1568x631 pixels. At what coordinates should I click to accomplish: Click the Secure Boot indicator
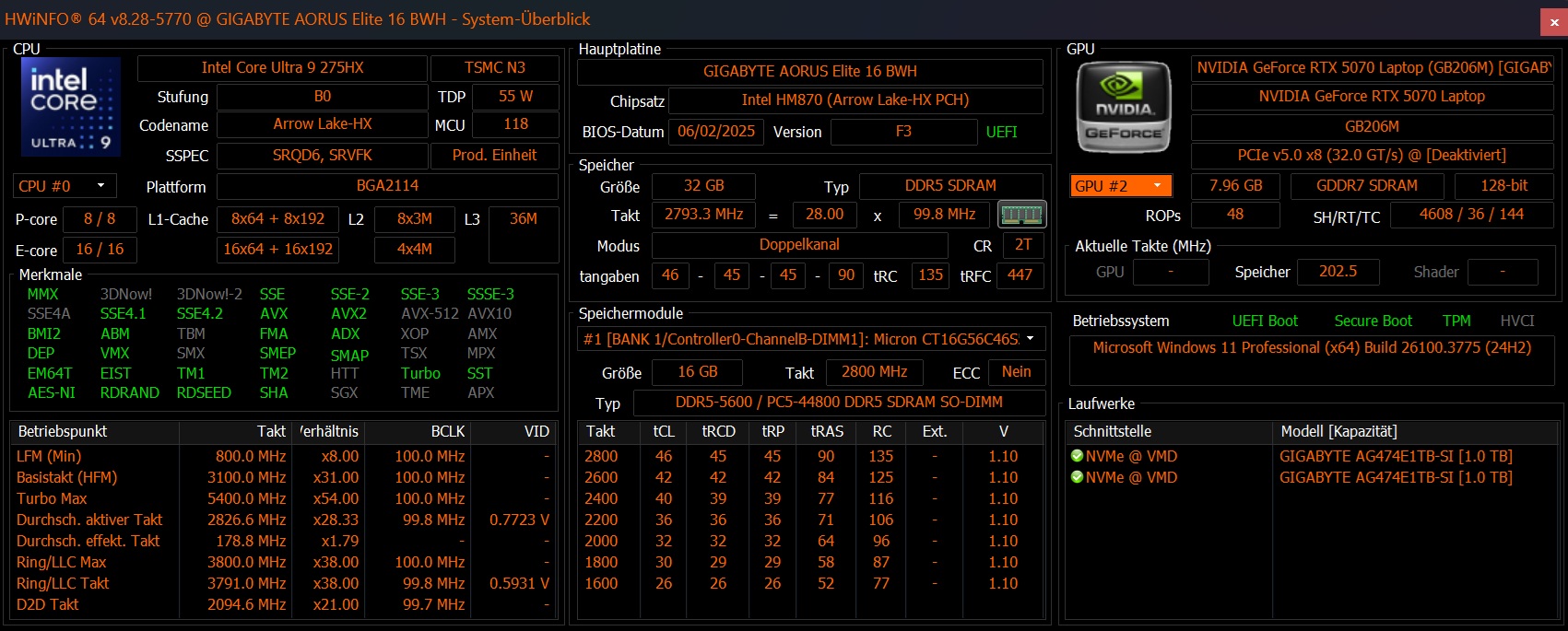tap(1373, 321)
